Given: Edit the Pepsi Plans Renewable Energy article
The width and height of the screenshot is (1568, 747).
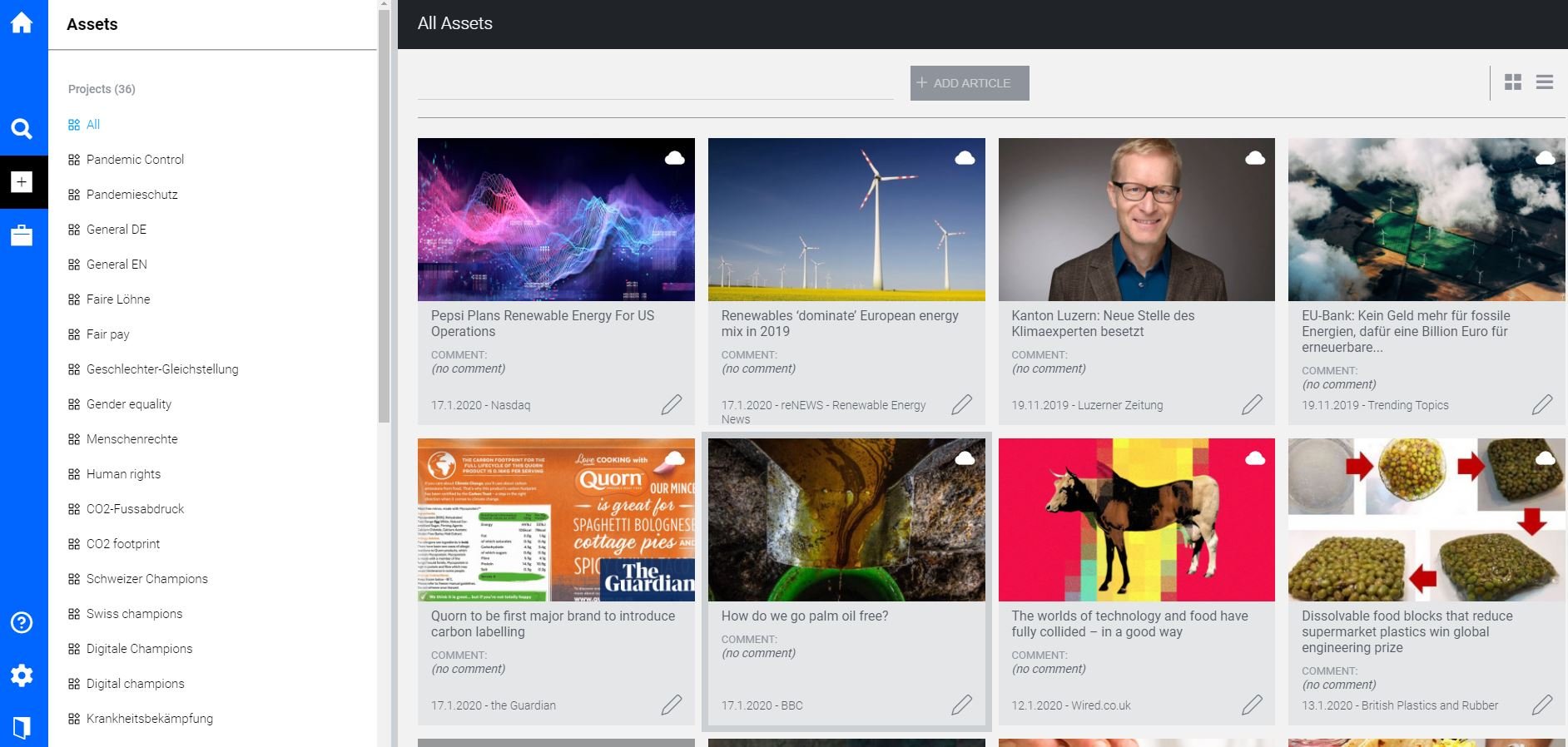Looking at the screenshot, I should 672,404.
